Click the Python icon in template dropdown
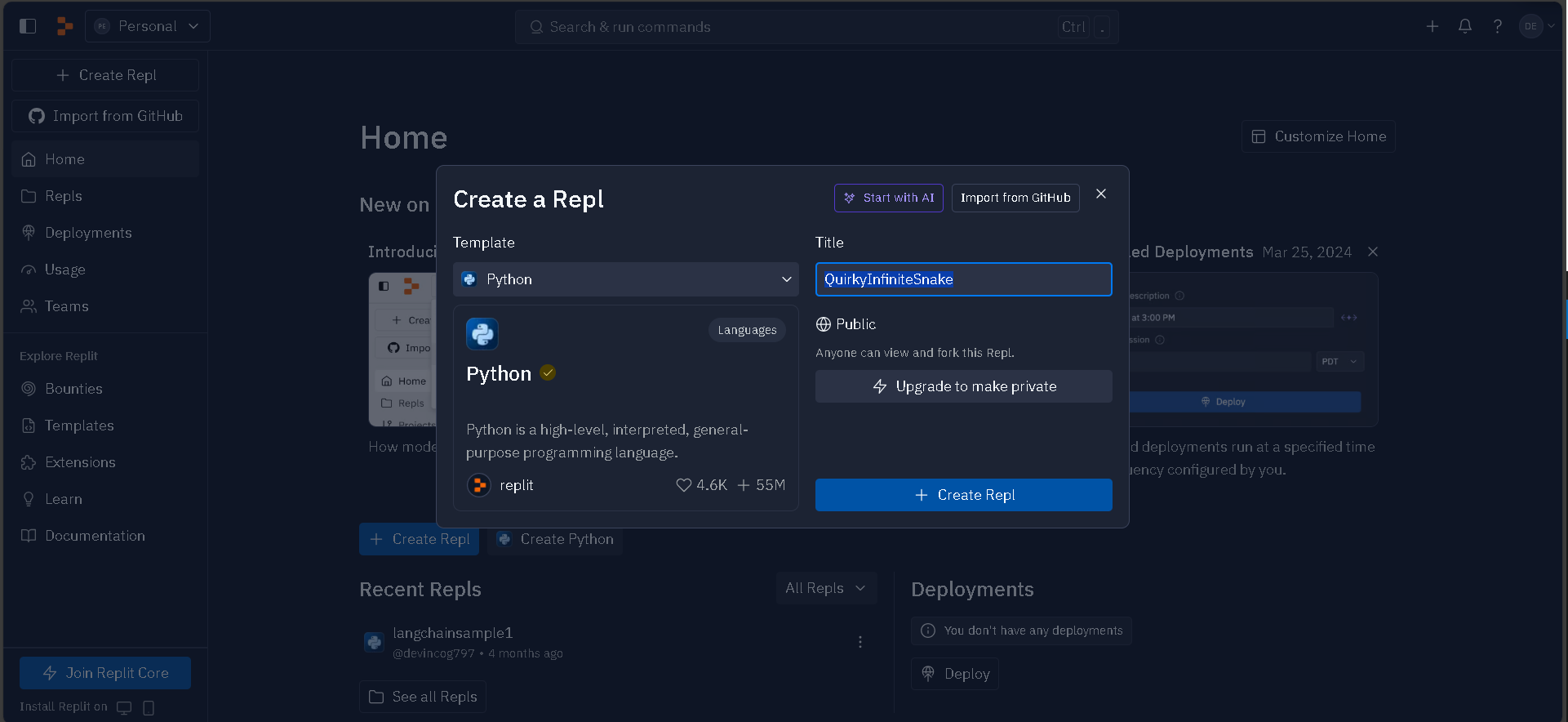The image size is (1568, 722). pos(469,279)
